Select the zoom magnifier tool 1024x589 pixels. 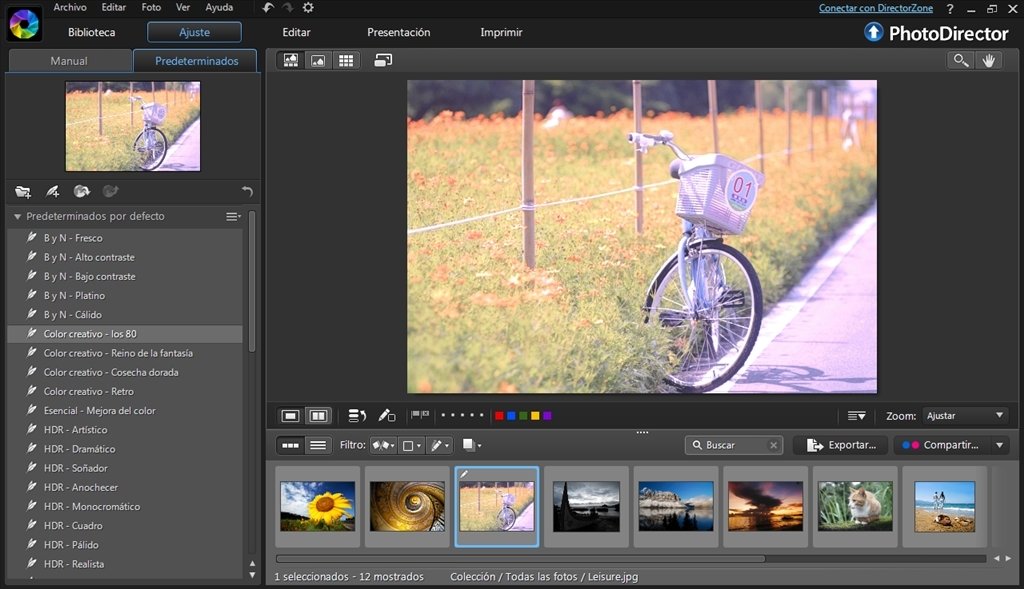960,61
